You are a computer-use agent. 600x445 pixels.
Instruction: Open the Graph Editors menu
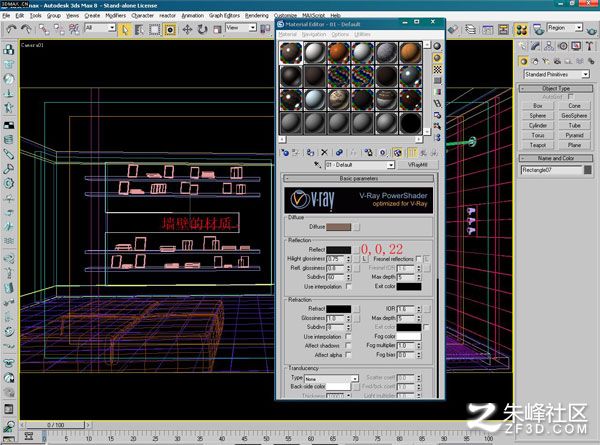click(x=224, y=16)
